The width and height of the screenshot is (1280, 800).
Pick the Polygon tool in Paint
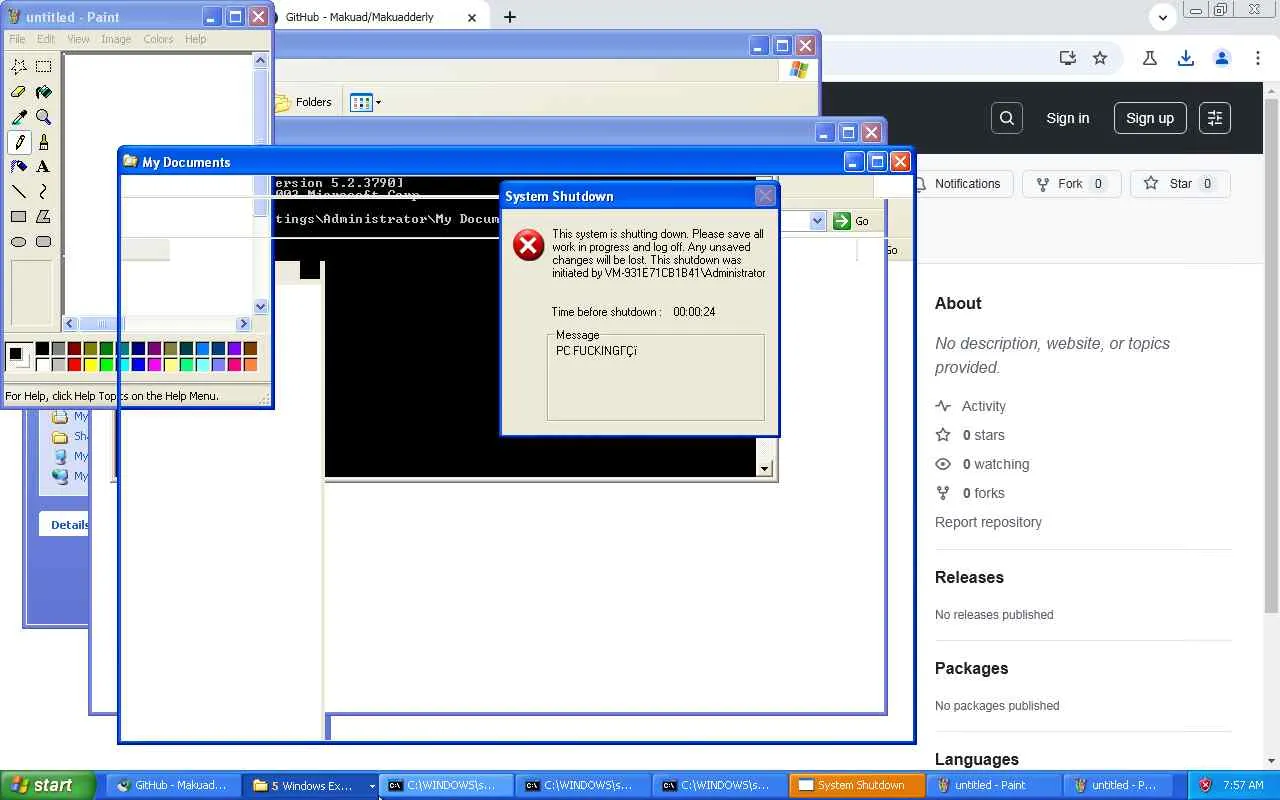[x=43, y=217]
